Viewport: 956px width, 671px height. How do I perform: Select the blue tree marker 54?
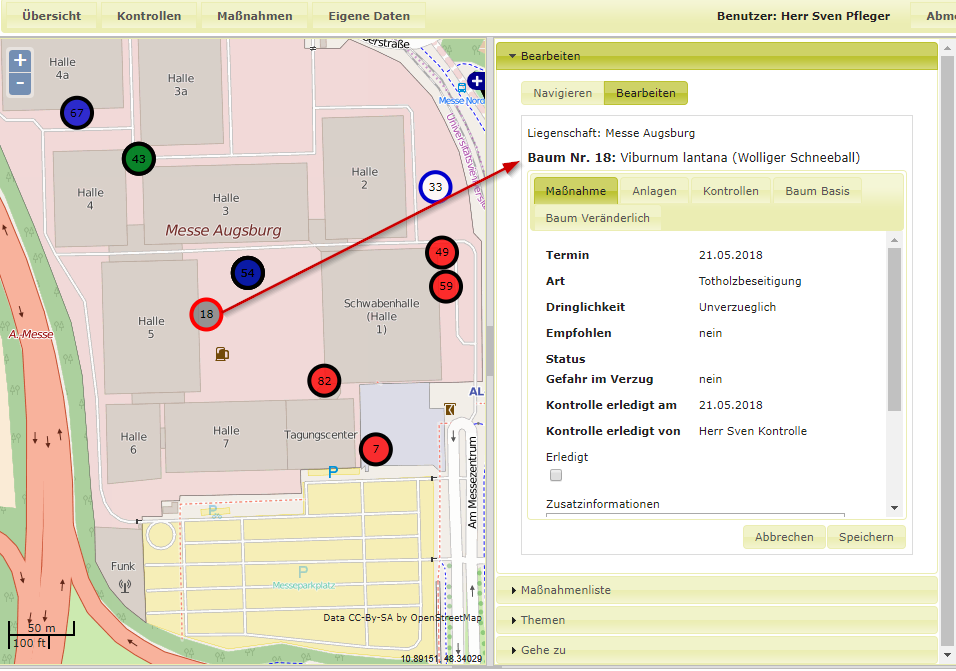(x=248, y=273)
